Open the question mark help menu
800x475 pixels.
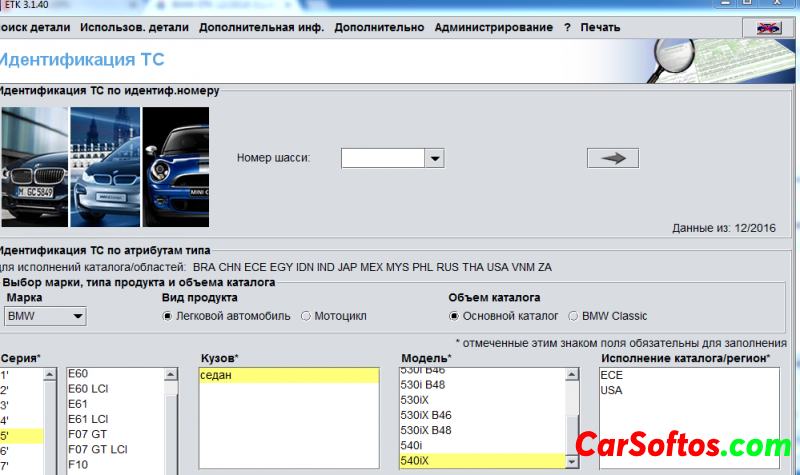click(x=567, y=27)
